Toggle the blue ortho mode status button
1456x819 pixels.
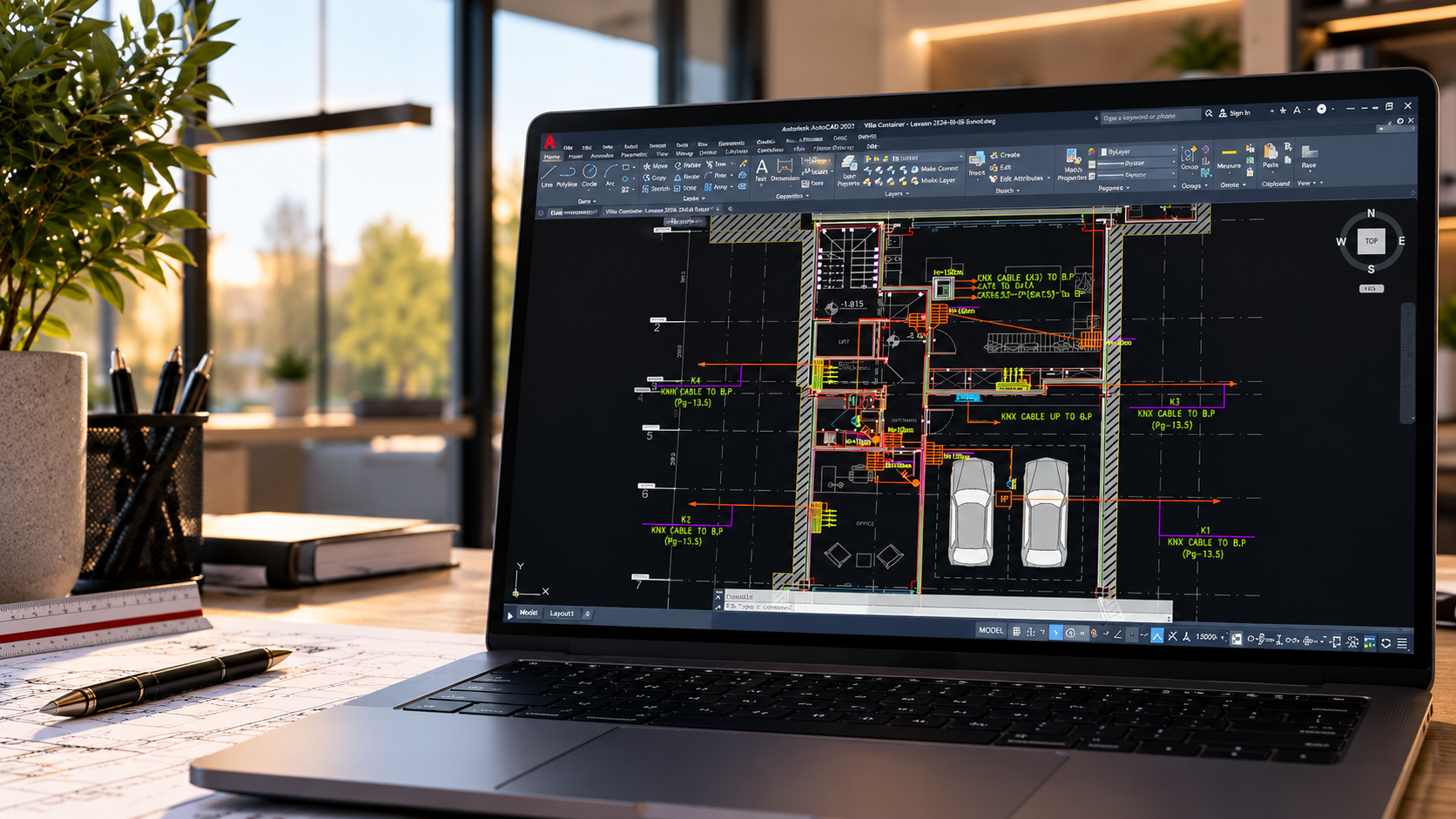[x=1055, y=633]
